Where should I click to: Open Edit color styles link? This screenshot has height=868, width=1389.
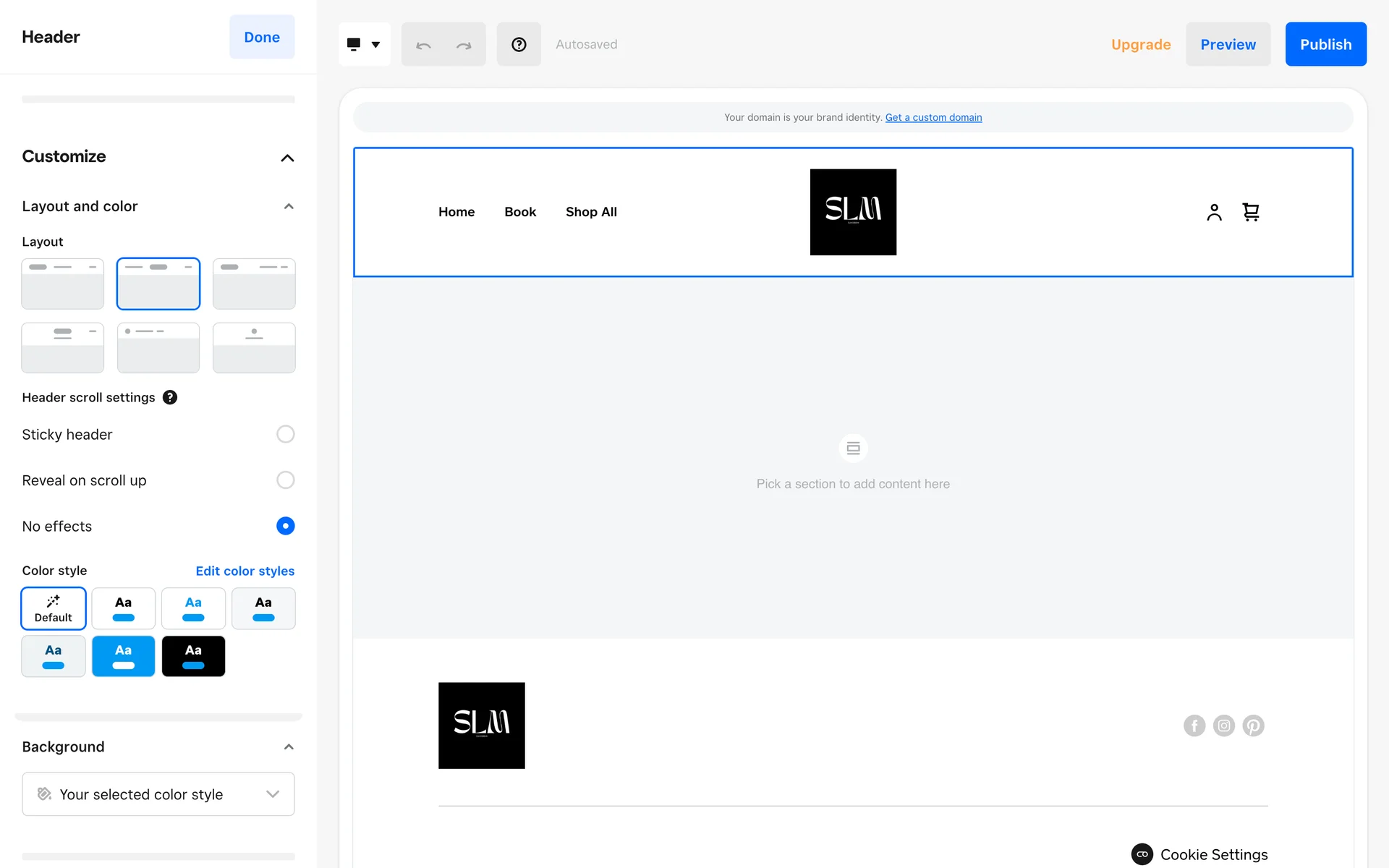coord(245,571)
